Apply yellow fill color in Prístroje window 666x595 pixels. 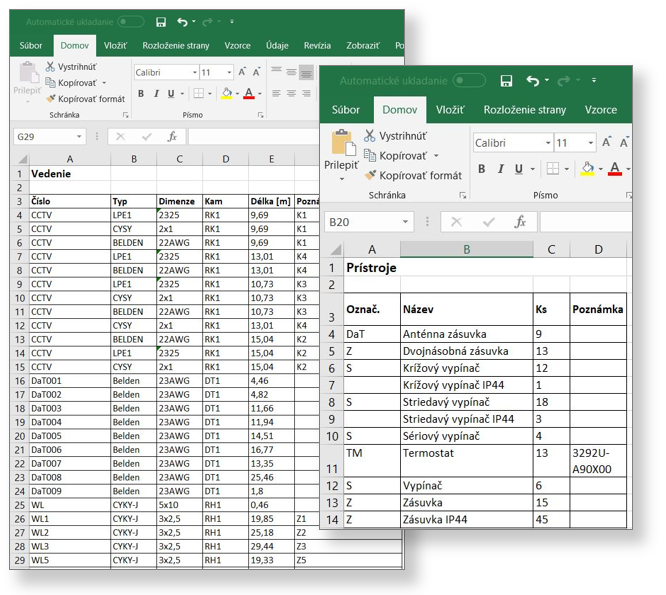pos(587,169)
